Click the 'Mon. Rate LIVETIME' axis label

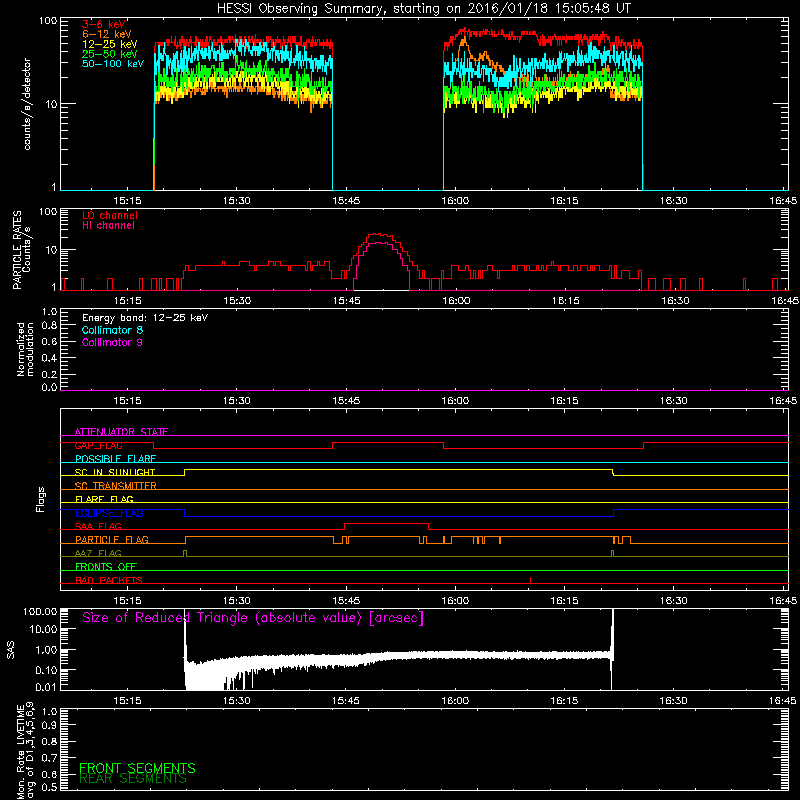point(21,751)
